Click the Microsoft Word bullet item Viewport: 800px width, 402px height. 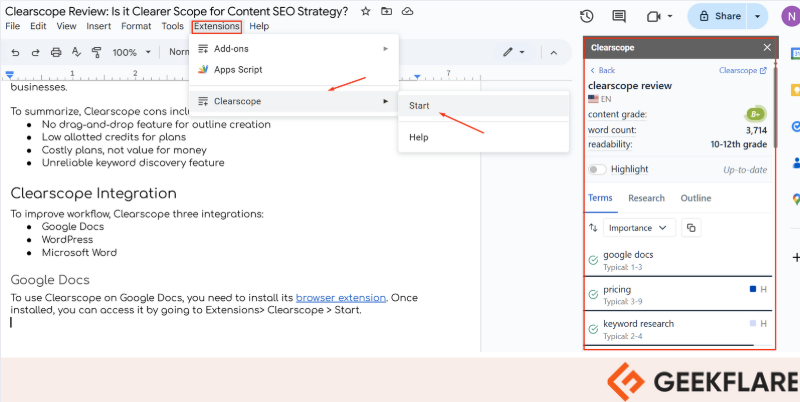(79, 253)
